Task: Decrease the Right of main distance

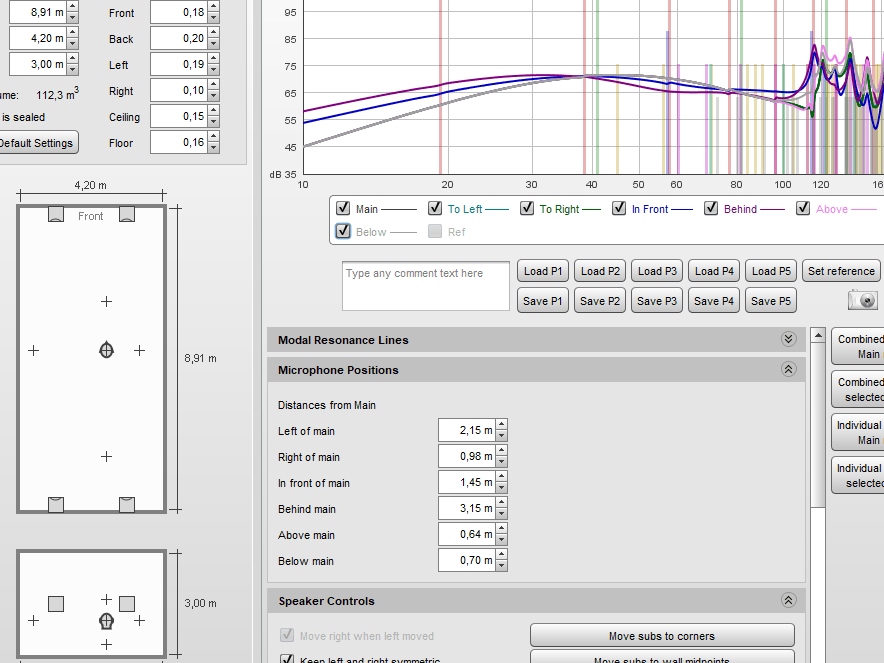Action: 501,462
